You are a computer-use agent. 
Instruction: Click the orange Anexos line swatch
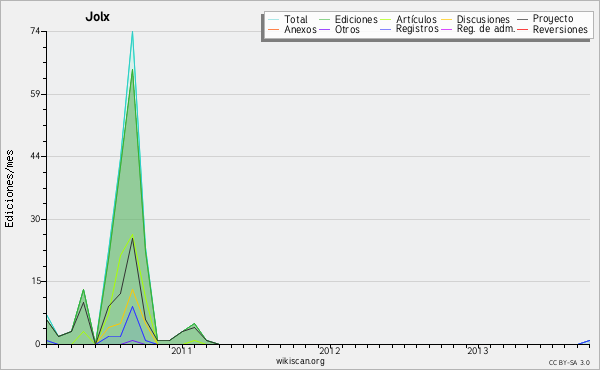coord(274,29)
